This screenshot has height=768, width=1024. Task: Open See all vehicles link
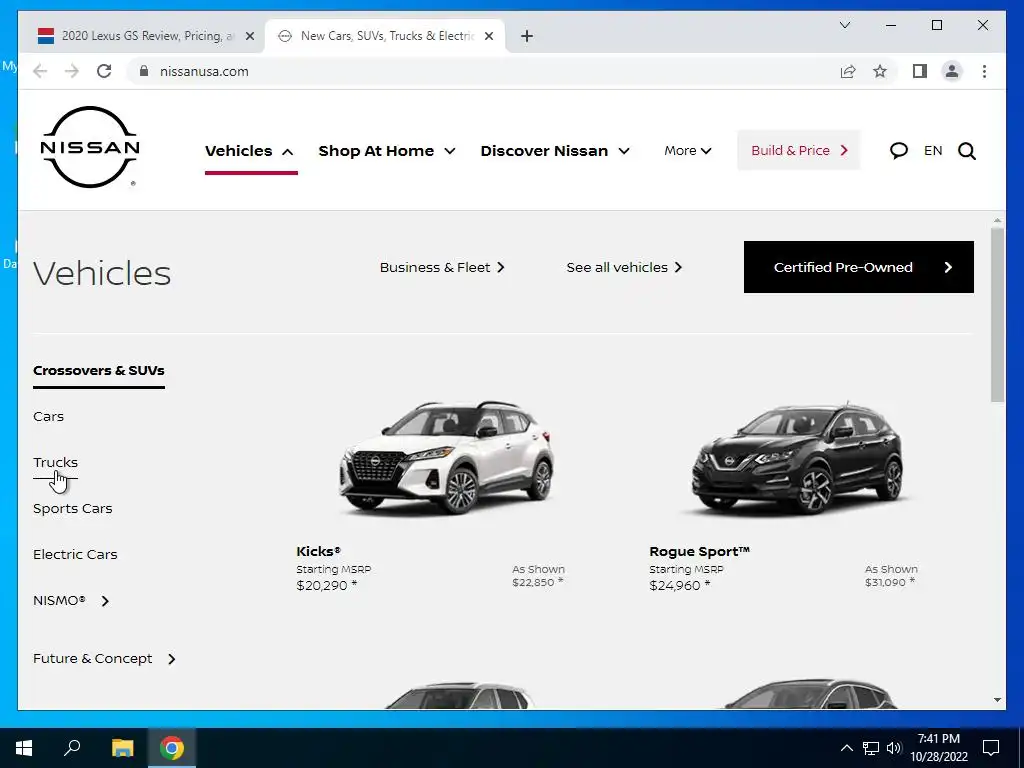(624, 267)
